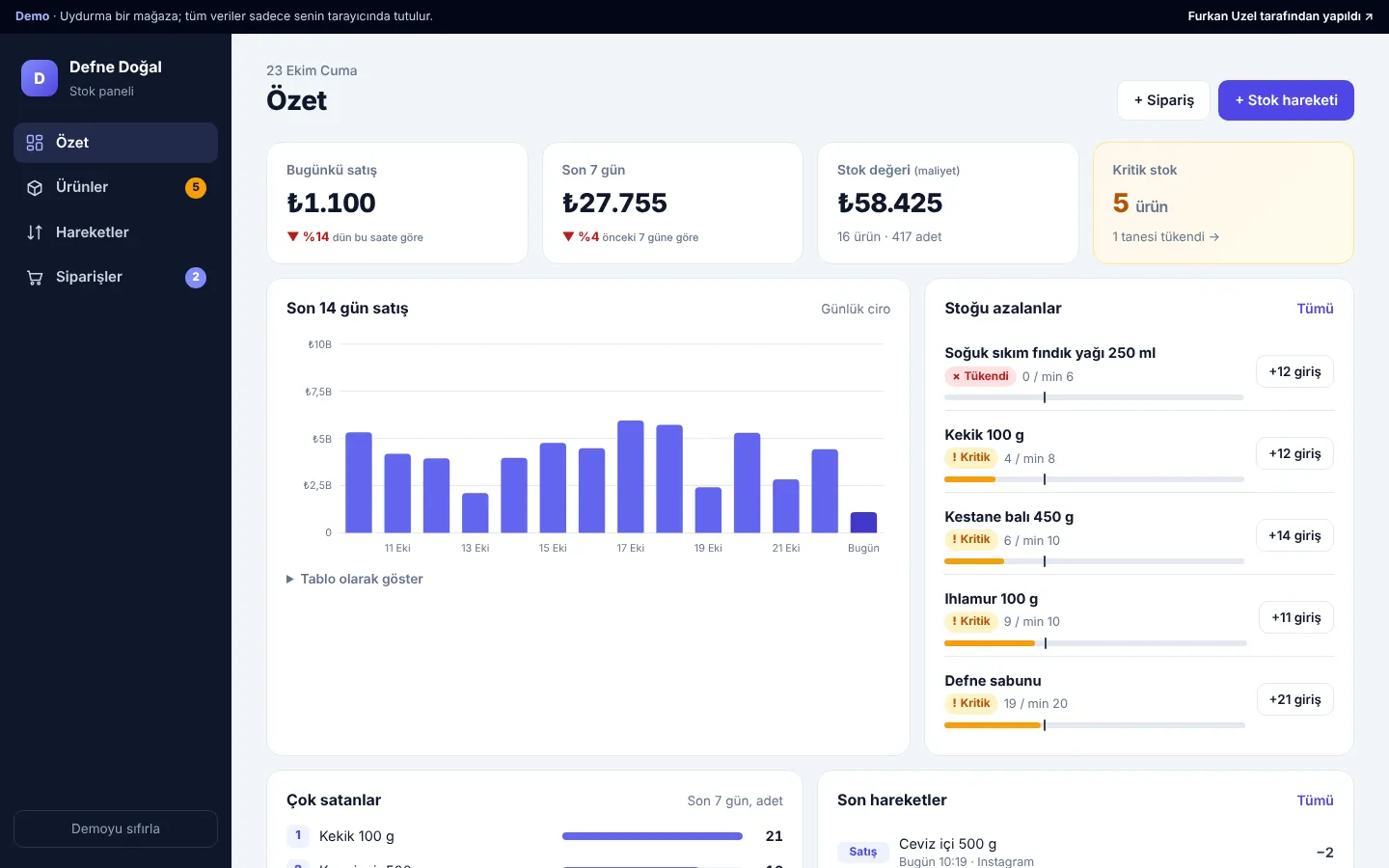
Task: Click Kekik 100 g in Çok satanlar
Action: 357,836
